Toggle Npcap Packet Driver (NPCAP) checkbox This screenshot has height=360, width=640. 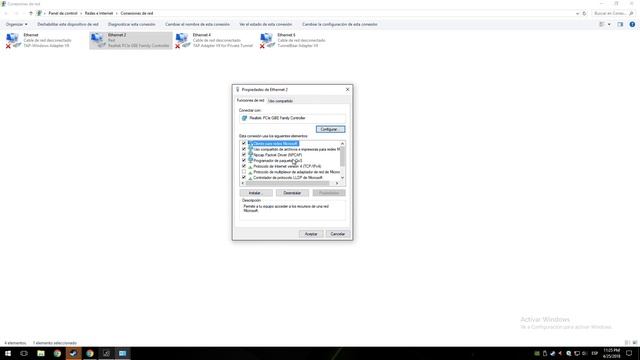(244, 155)
